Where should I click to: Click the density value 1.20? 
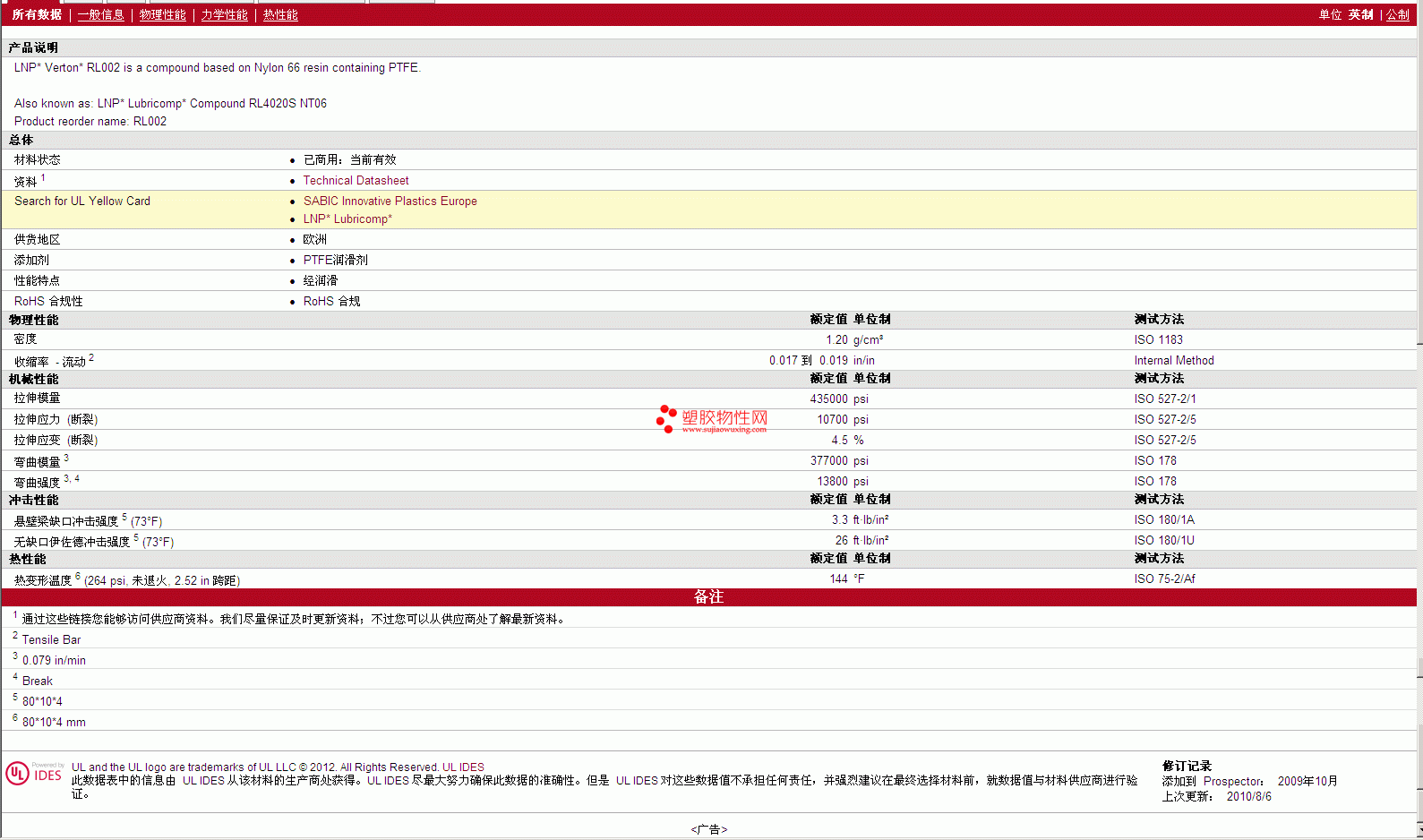coord(836,340)
